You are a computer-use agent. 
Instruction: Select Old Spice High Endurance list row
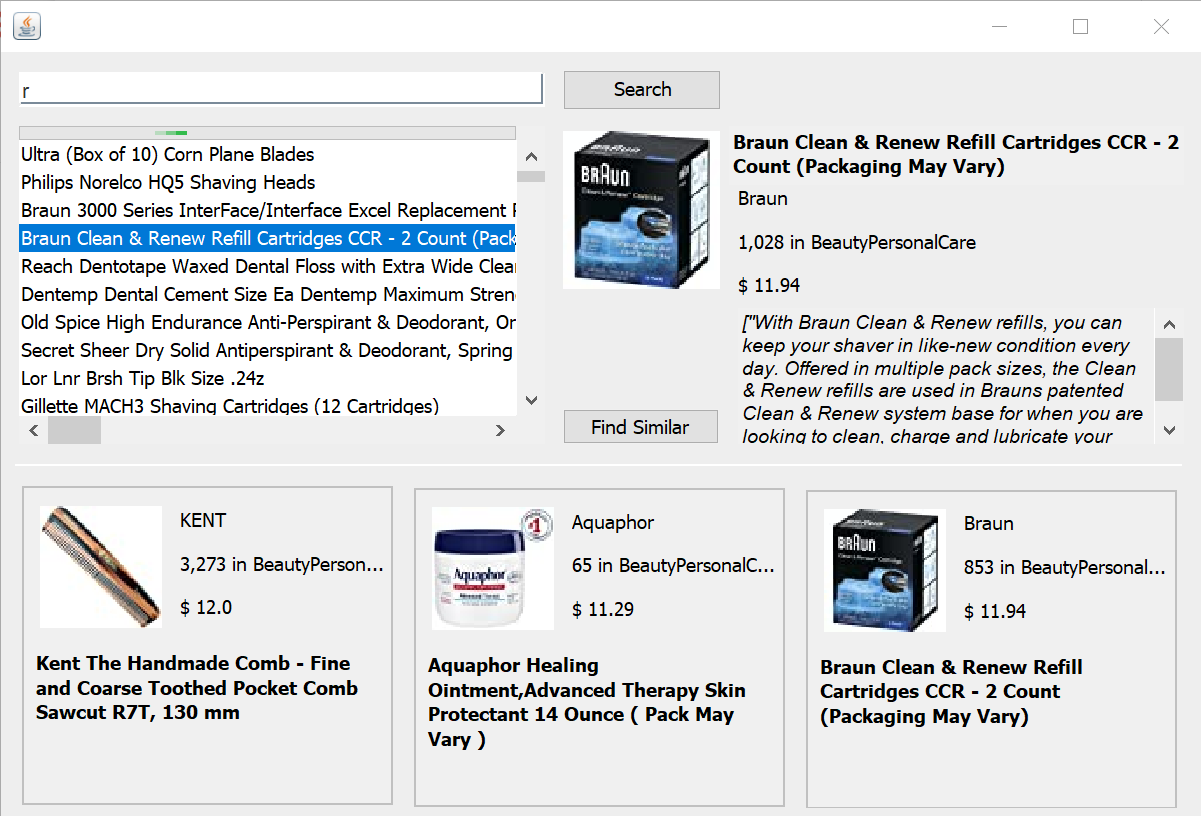click(268, 323)
